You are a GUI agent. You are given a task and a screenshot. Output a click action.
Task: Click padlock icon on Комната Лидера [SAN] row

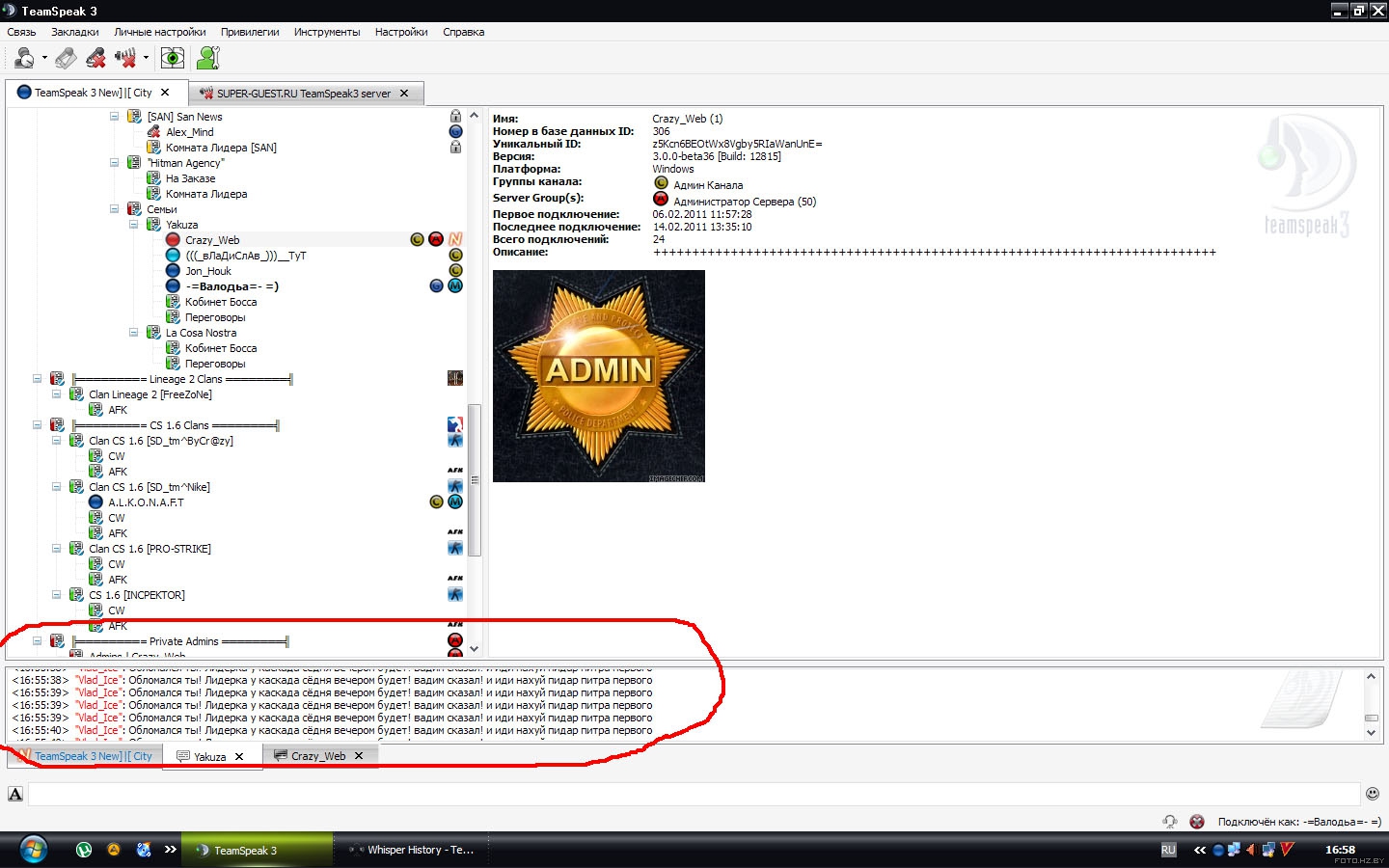[x=455, y=148]
